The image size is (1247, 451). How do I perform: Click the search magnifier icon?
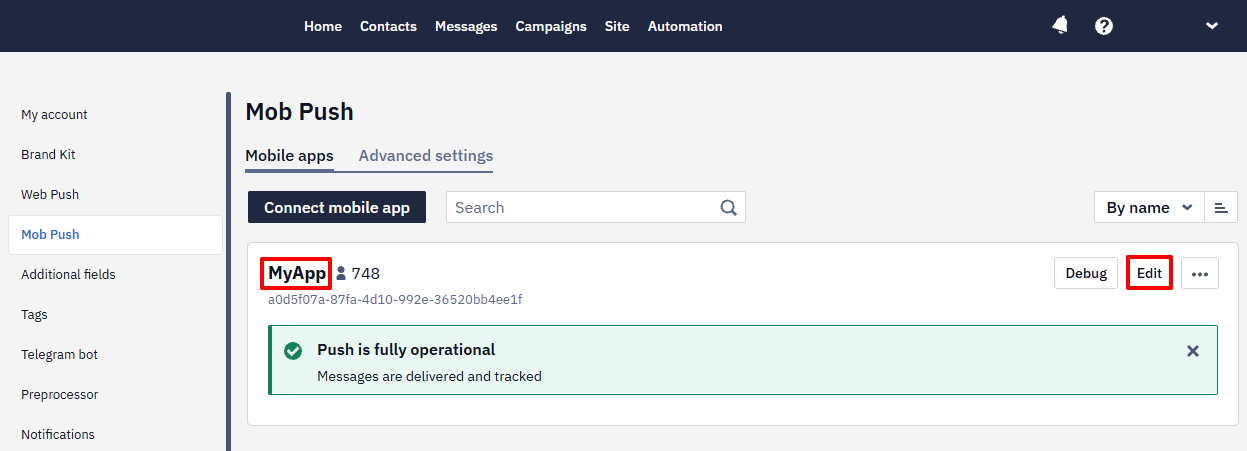tap(729, 208)
